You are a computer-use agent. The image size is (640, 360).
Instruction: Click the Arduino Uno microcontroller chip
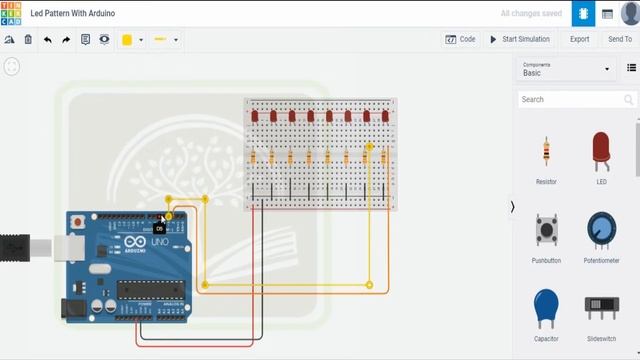[x=151, y=290]
